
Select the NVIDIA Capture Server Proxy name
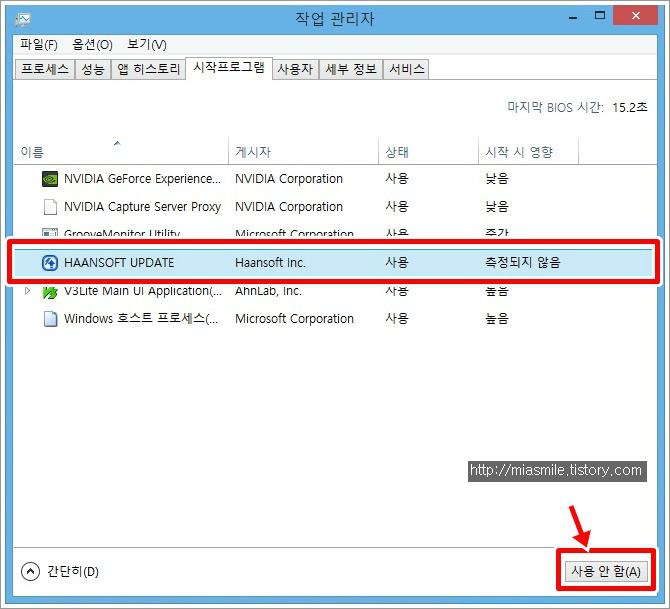142,207
